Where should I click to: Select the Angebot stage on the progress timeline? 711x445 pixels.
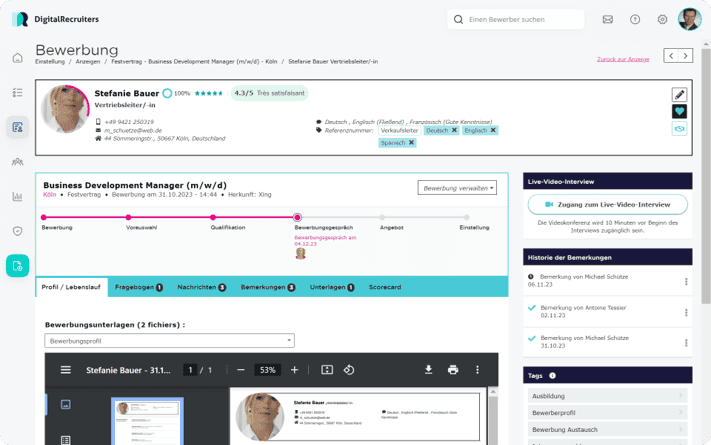click(392, 217)
